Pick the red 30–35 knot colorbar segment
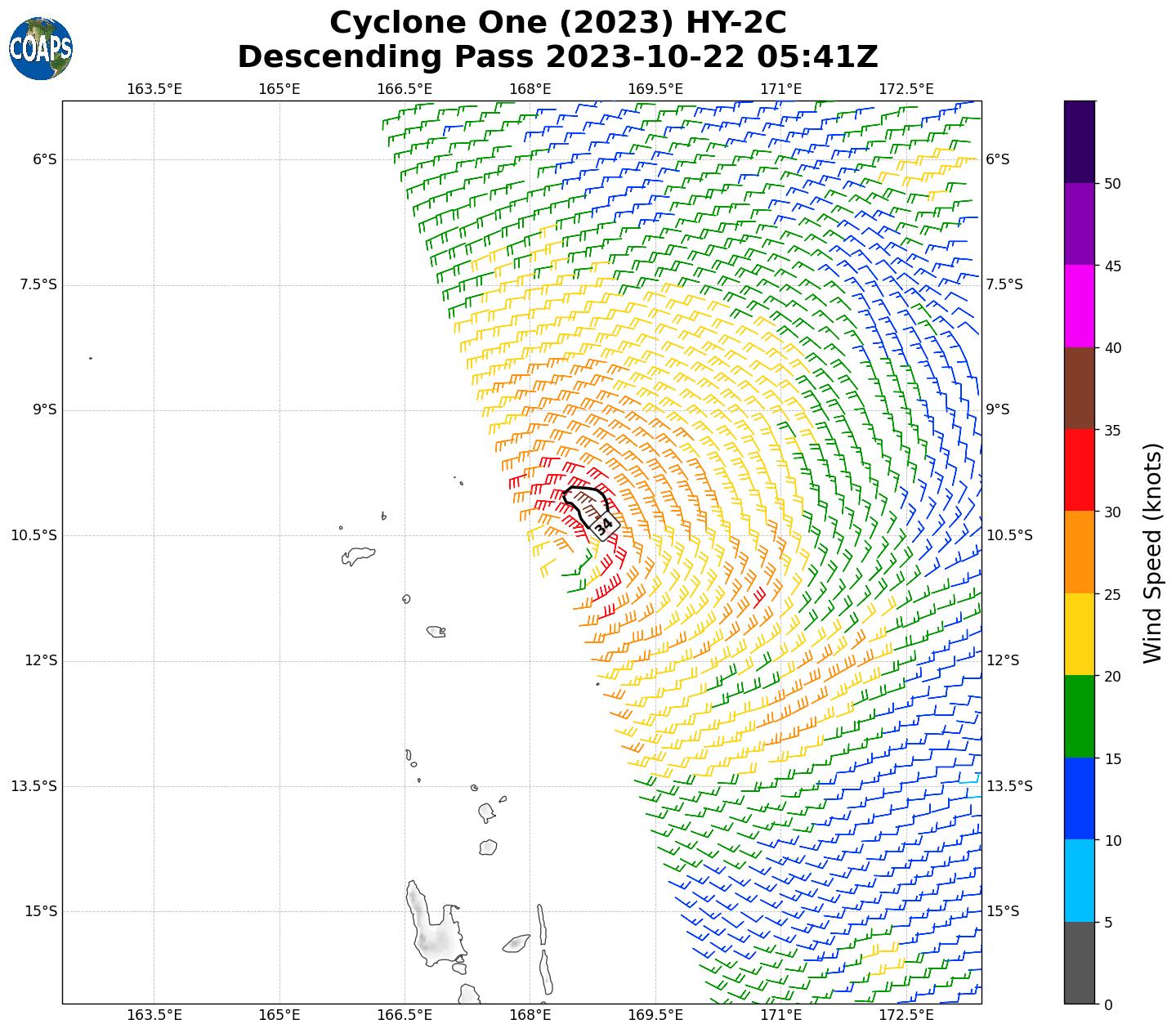Image resolution: width=1176 pixels, height=1033 pixels. click(1079, 470)
